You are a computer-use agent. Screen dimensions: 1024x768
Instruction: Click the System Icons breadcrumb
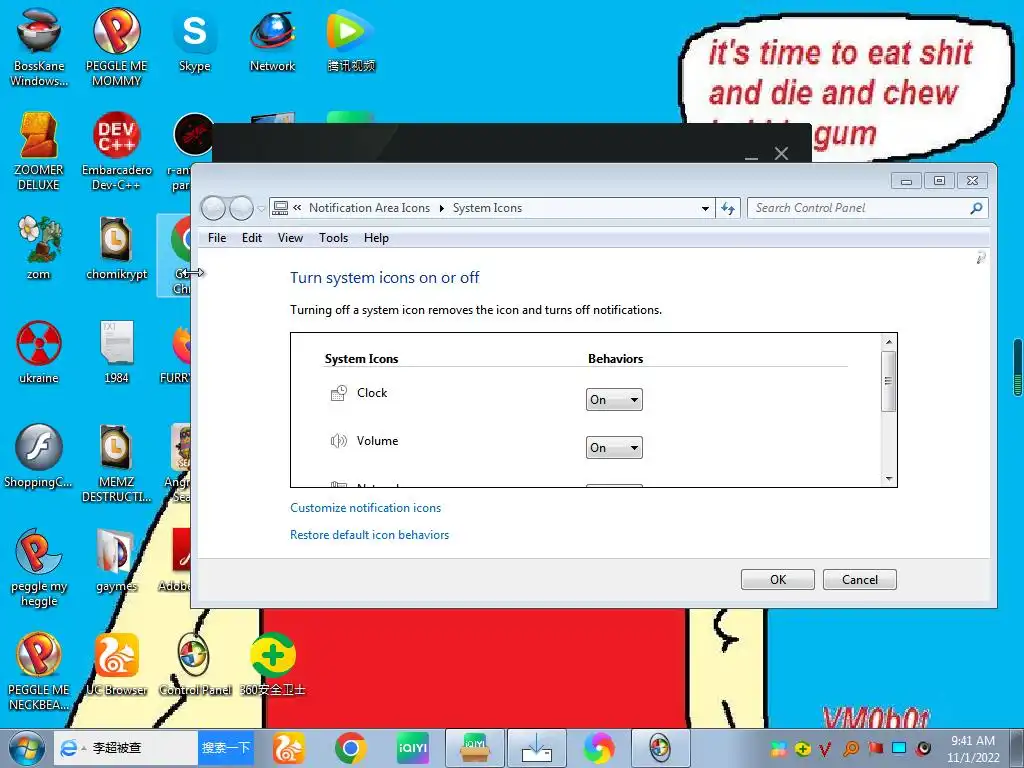click(x=487, y=208)
